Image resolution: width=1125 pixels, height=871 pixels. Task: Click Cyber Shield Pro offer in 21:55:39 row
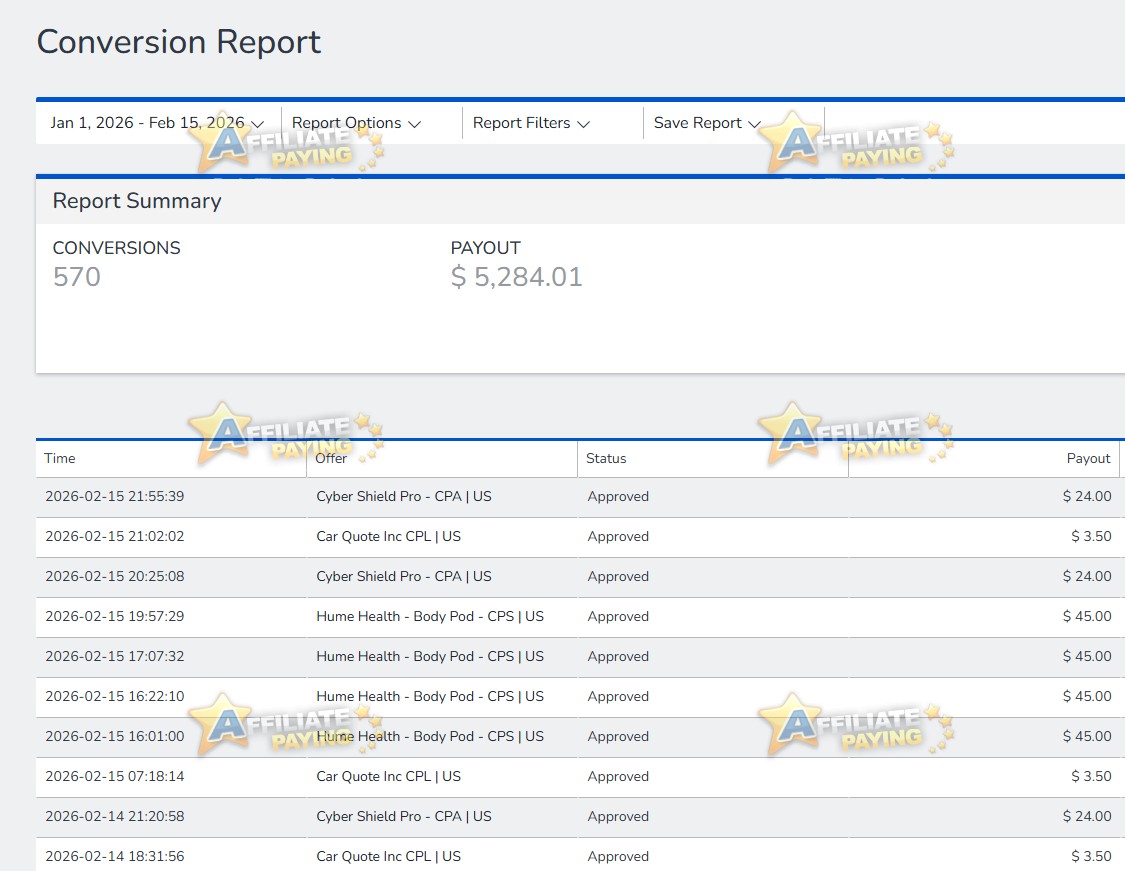404,496
